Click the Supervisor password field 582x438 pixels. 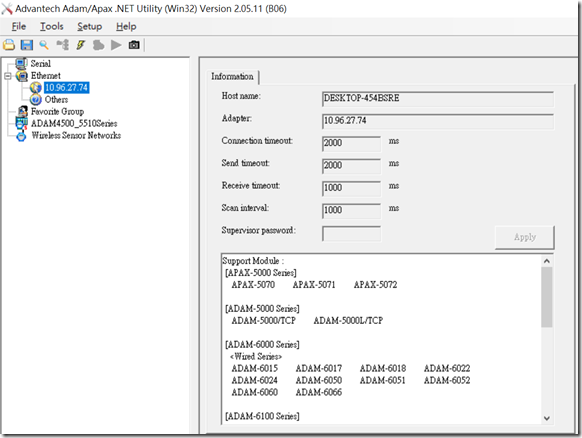352,234
